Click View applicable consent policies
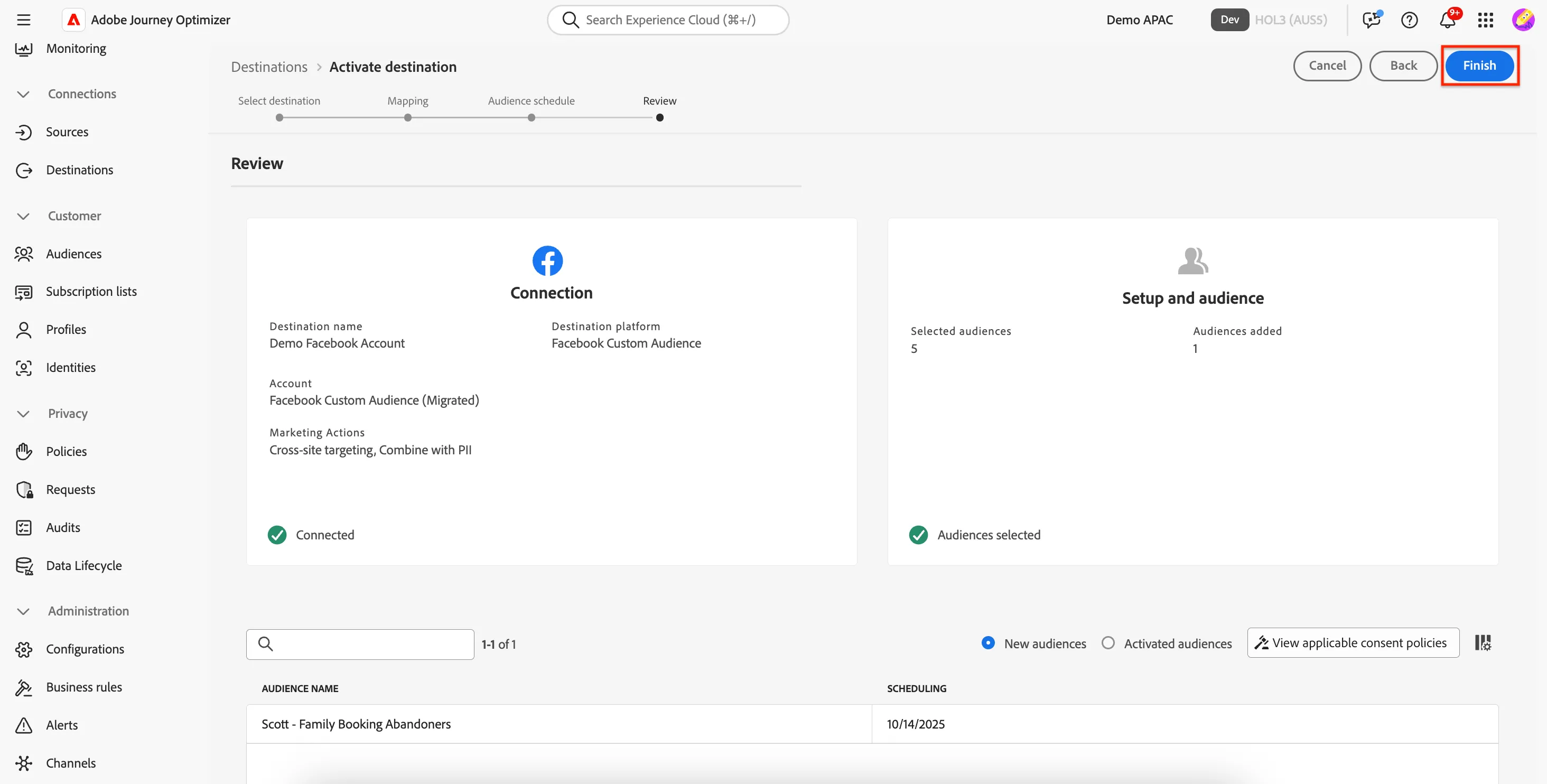Viewport: 1547px width, 784px height. (1353, 643)
